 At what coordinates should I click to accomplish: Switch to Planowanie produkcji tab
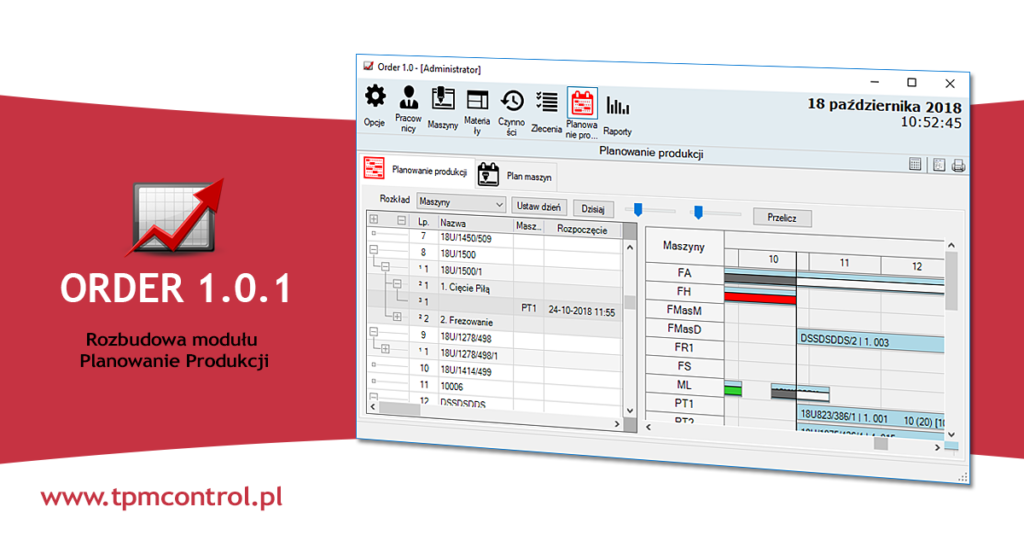click(x=417, y=170)
